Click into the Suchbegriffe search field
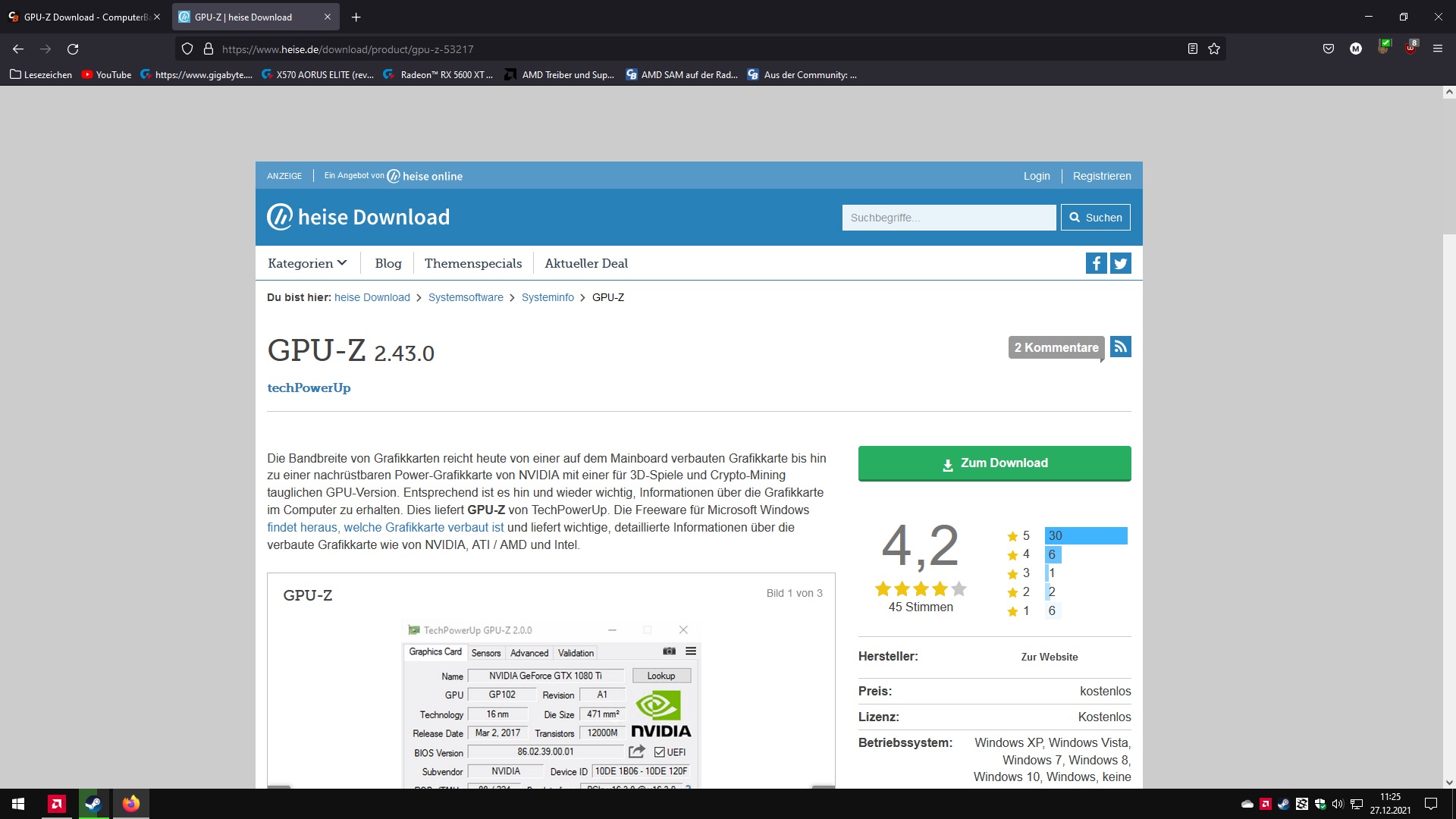Viewport: 1456px width, 819px height. point(948,218)
